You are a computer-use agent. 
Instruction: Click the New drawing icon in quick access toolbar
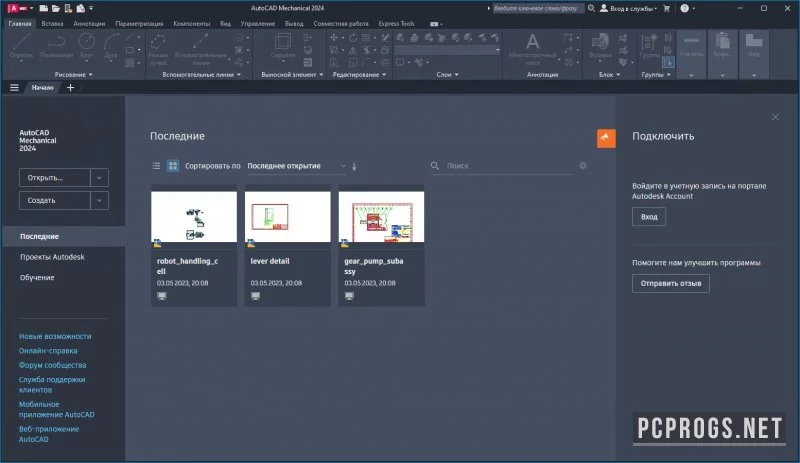pos(44,8)
